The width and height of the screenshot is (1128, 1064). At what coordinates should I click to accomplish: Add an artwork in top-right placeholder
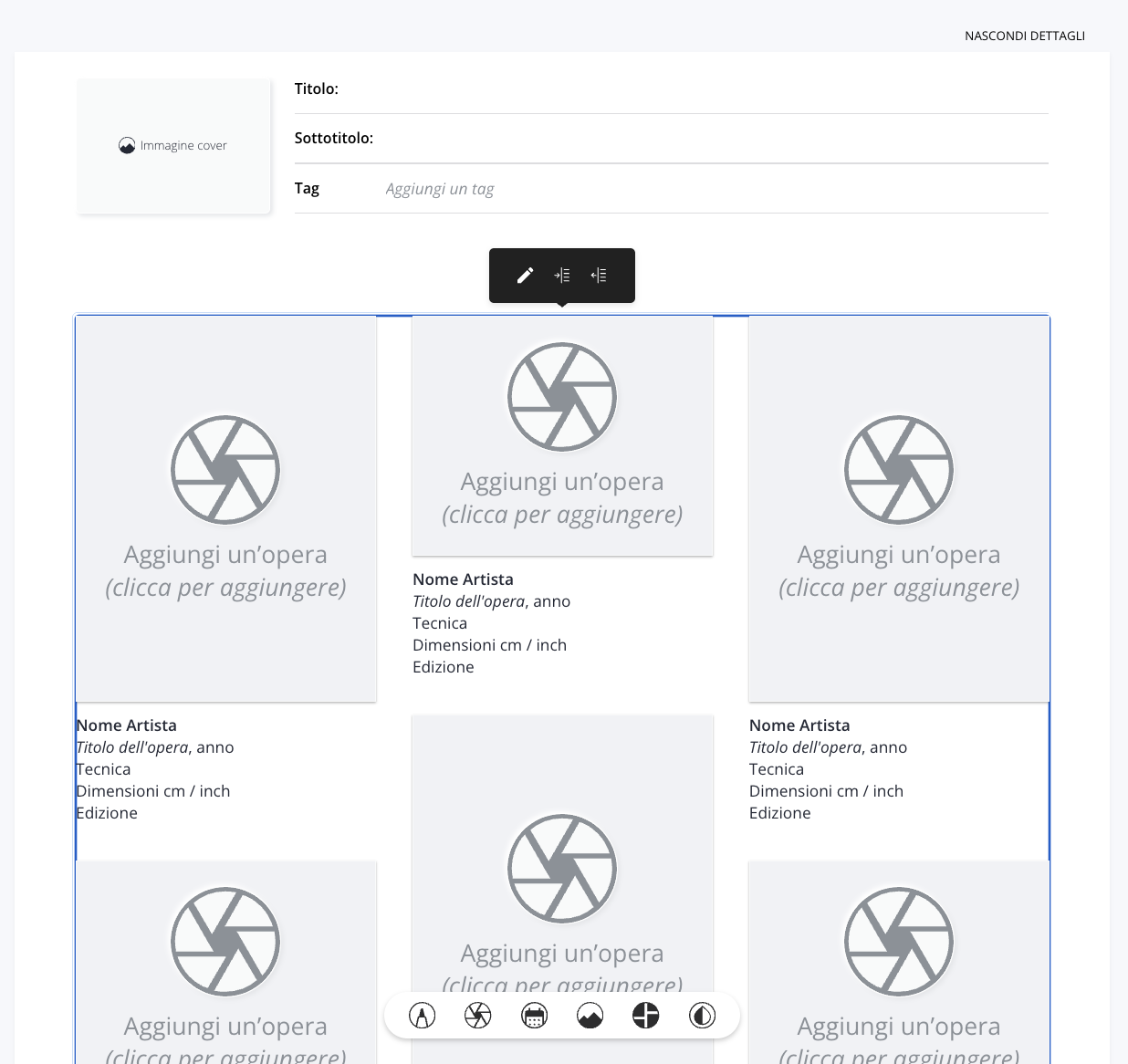coord(899,508)
